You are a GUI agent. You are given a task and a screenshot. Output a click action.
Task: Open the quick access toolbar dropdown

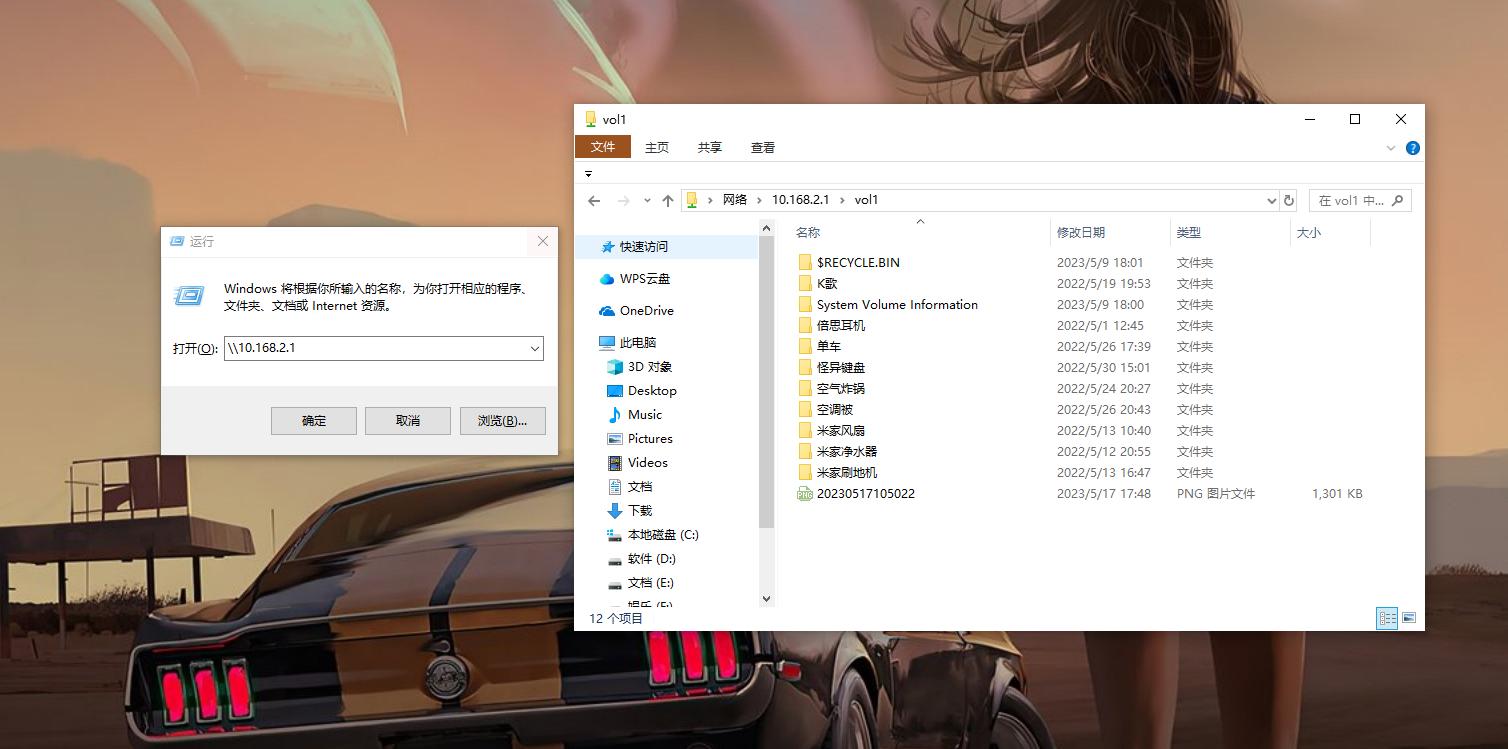[x=589, y=172]
